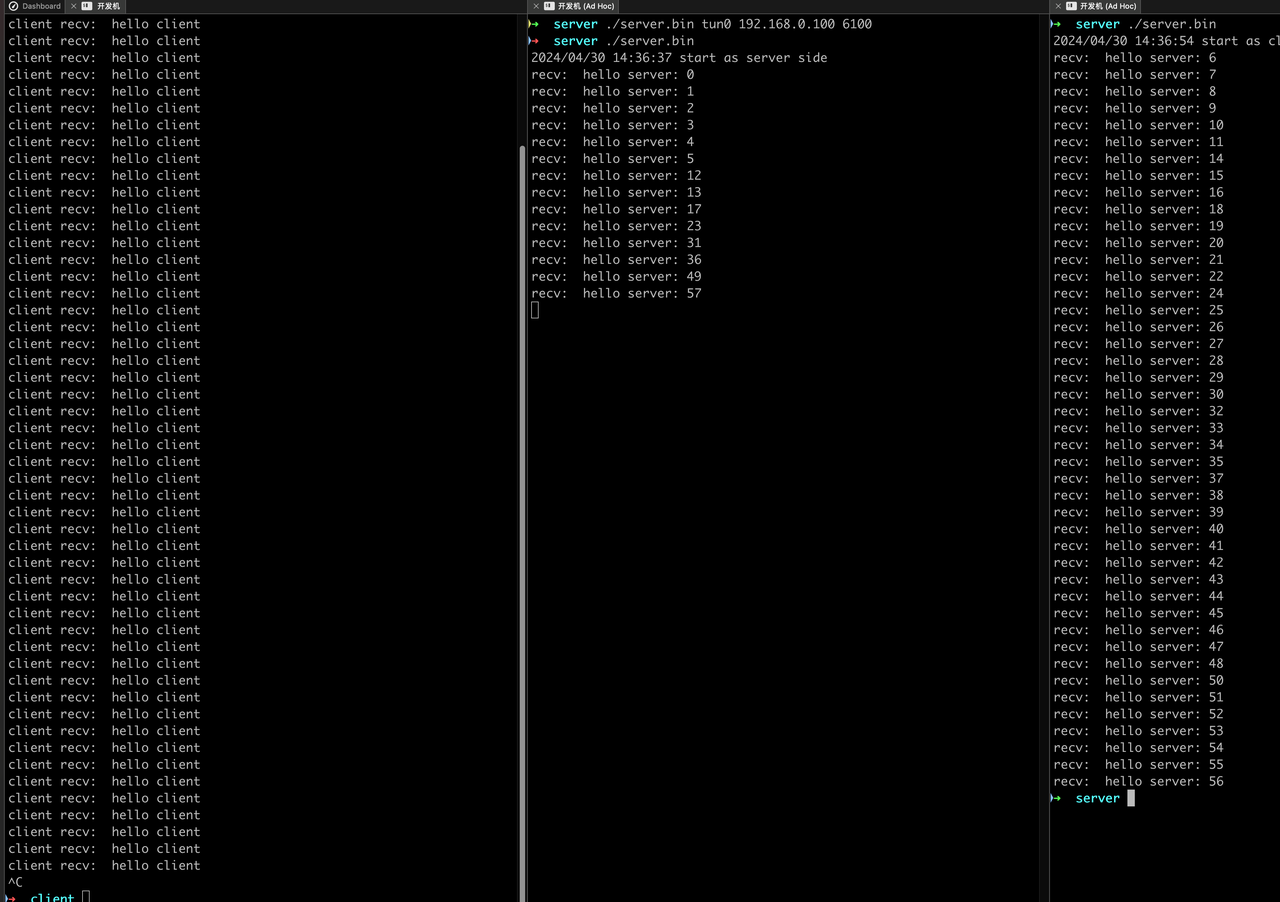Click the ^C line in left pane
1280x902 pixels.
(x=15, y=882)
